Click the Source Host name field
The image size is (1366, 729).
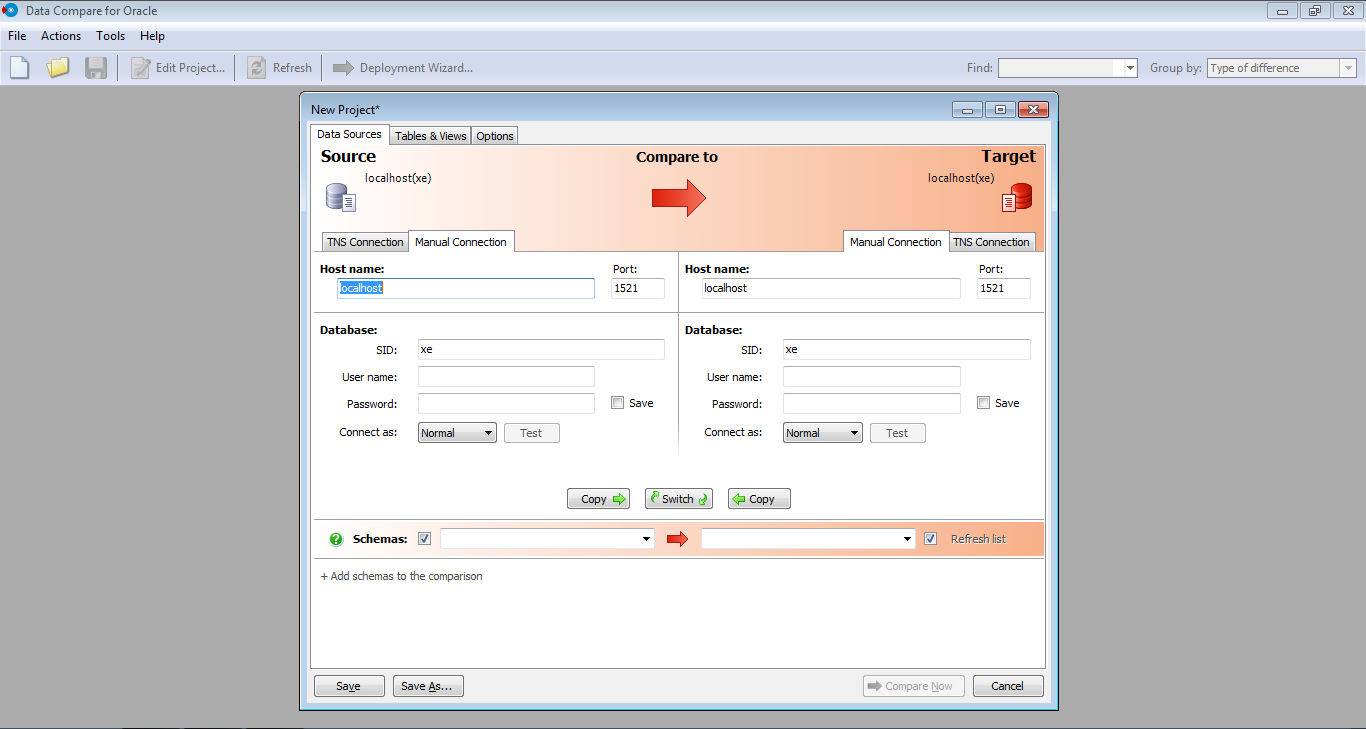coord(465,288)
